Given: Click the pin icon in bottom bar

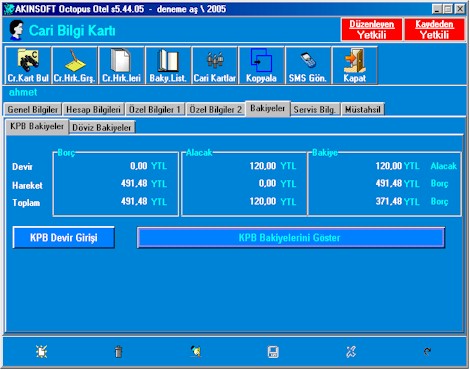Looking at the screenshot, I should [196, 351].
